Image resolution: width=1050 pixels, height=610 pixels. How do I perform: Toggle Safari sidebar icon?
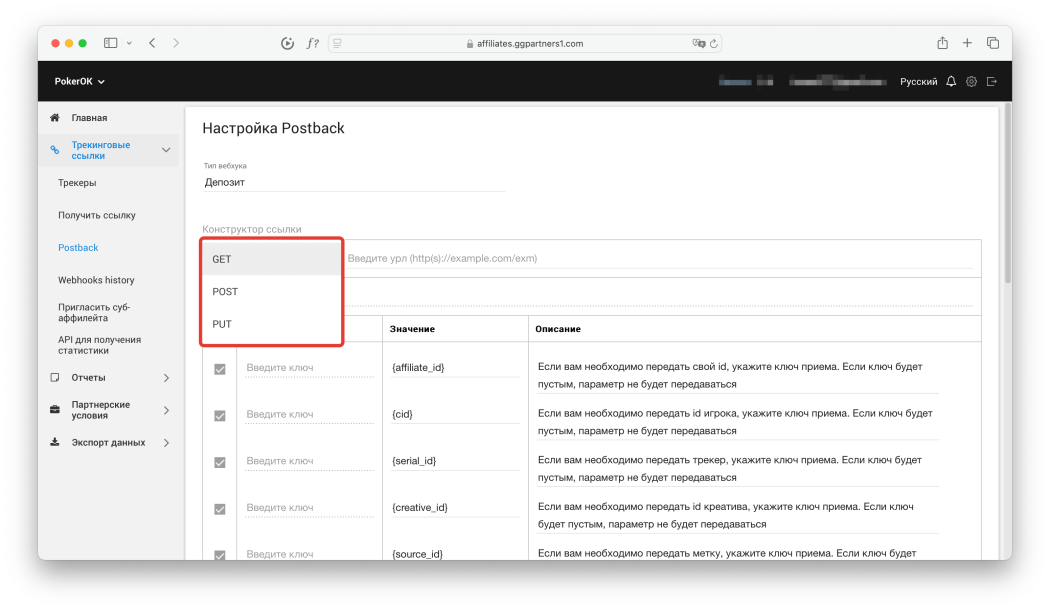110,43
